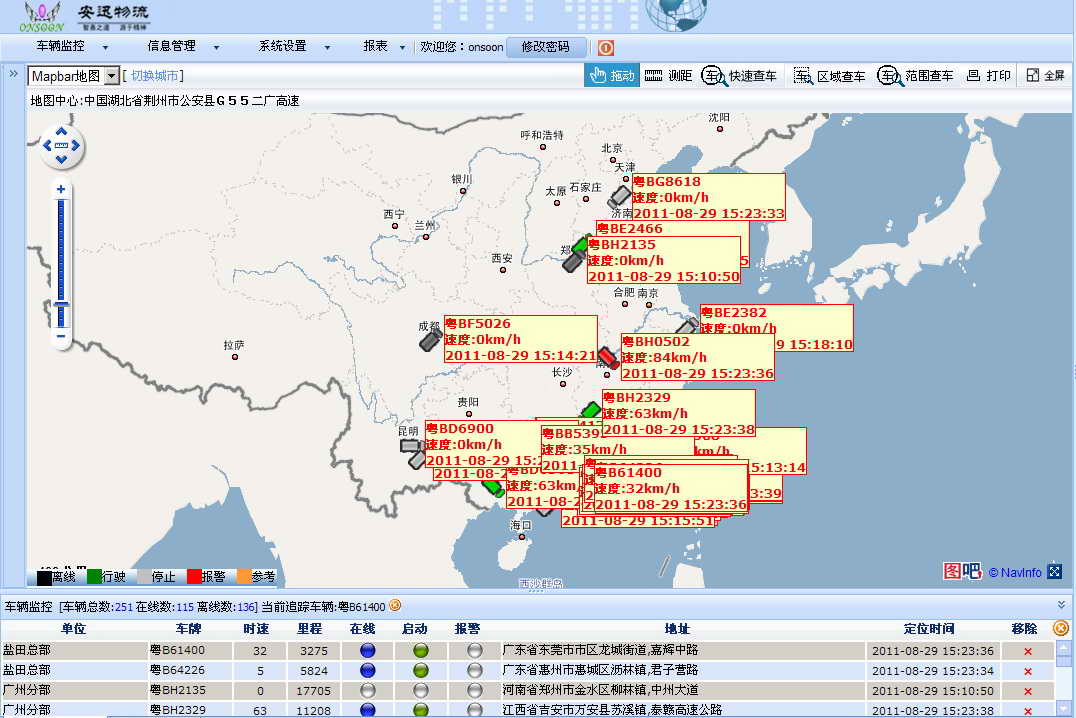Click the 车牌 column header

188,629
